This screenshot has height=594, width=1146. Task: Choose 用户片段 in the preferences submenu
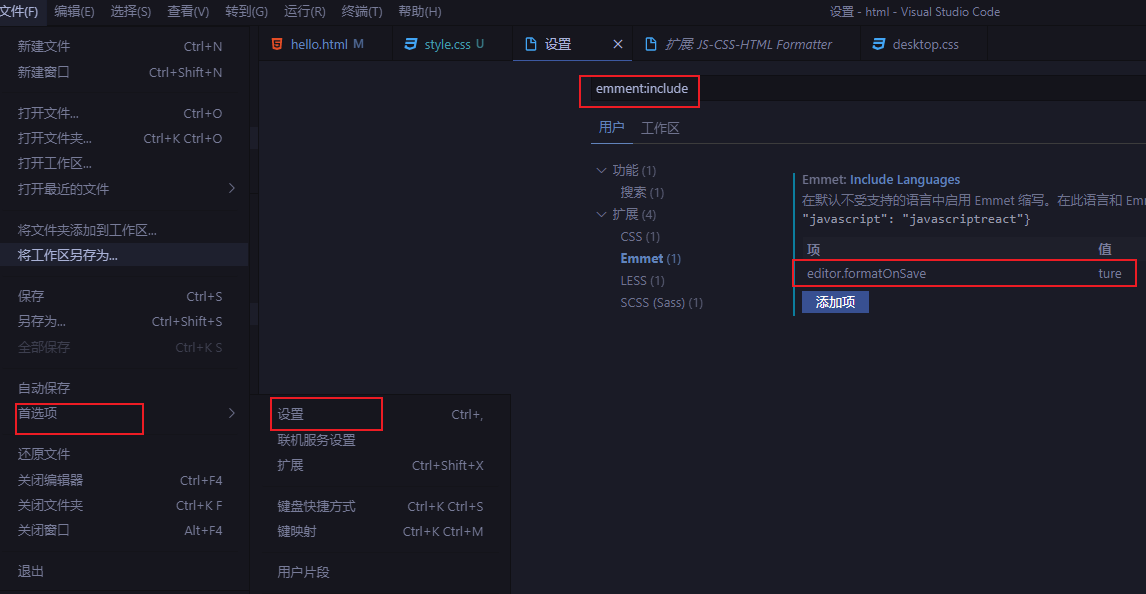pos(380,572)
